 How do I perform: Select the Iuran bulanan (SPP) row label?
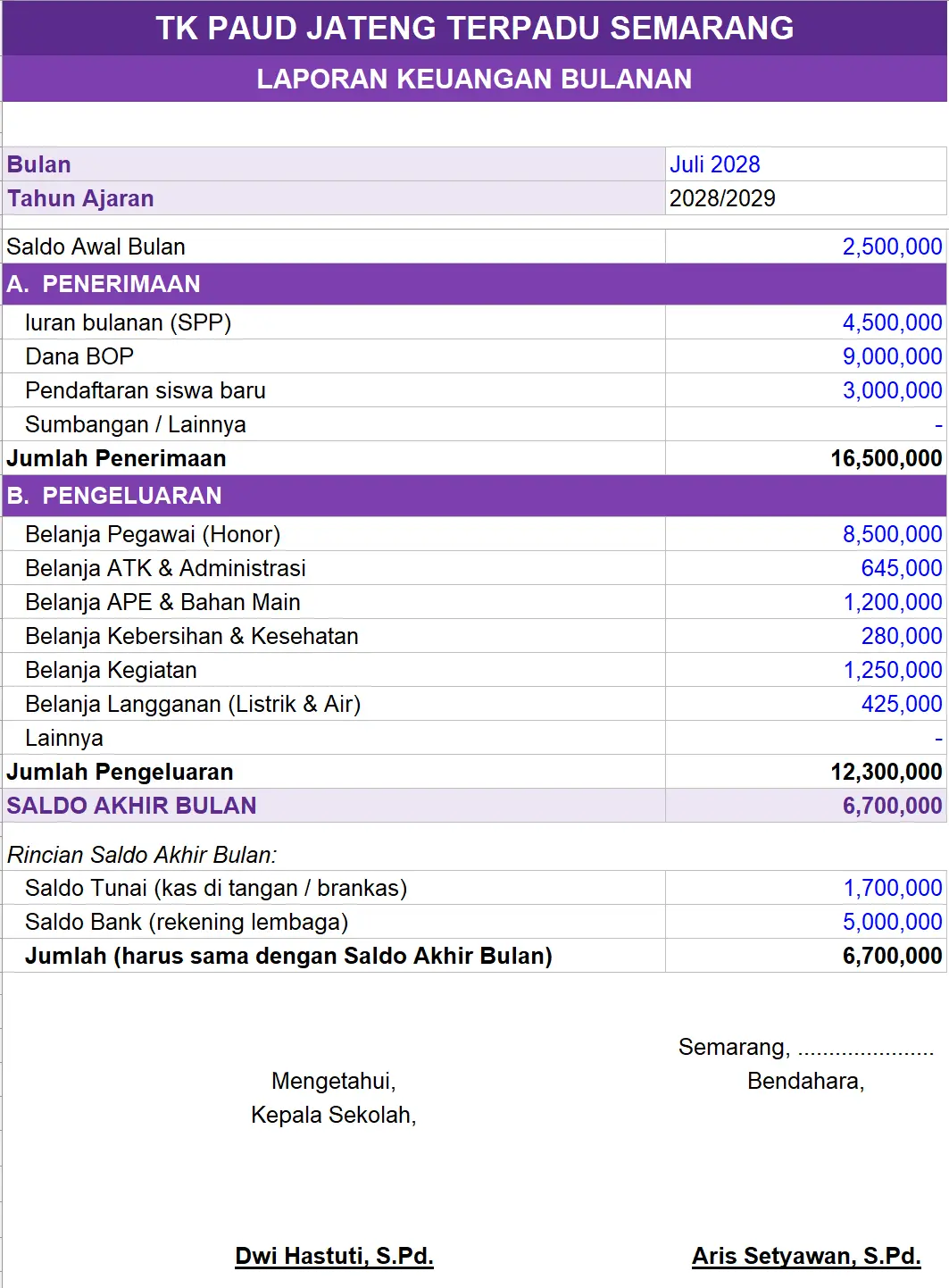coord(128,322)
